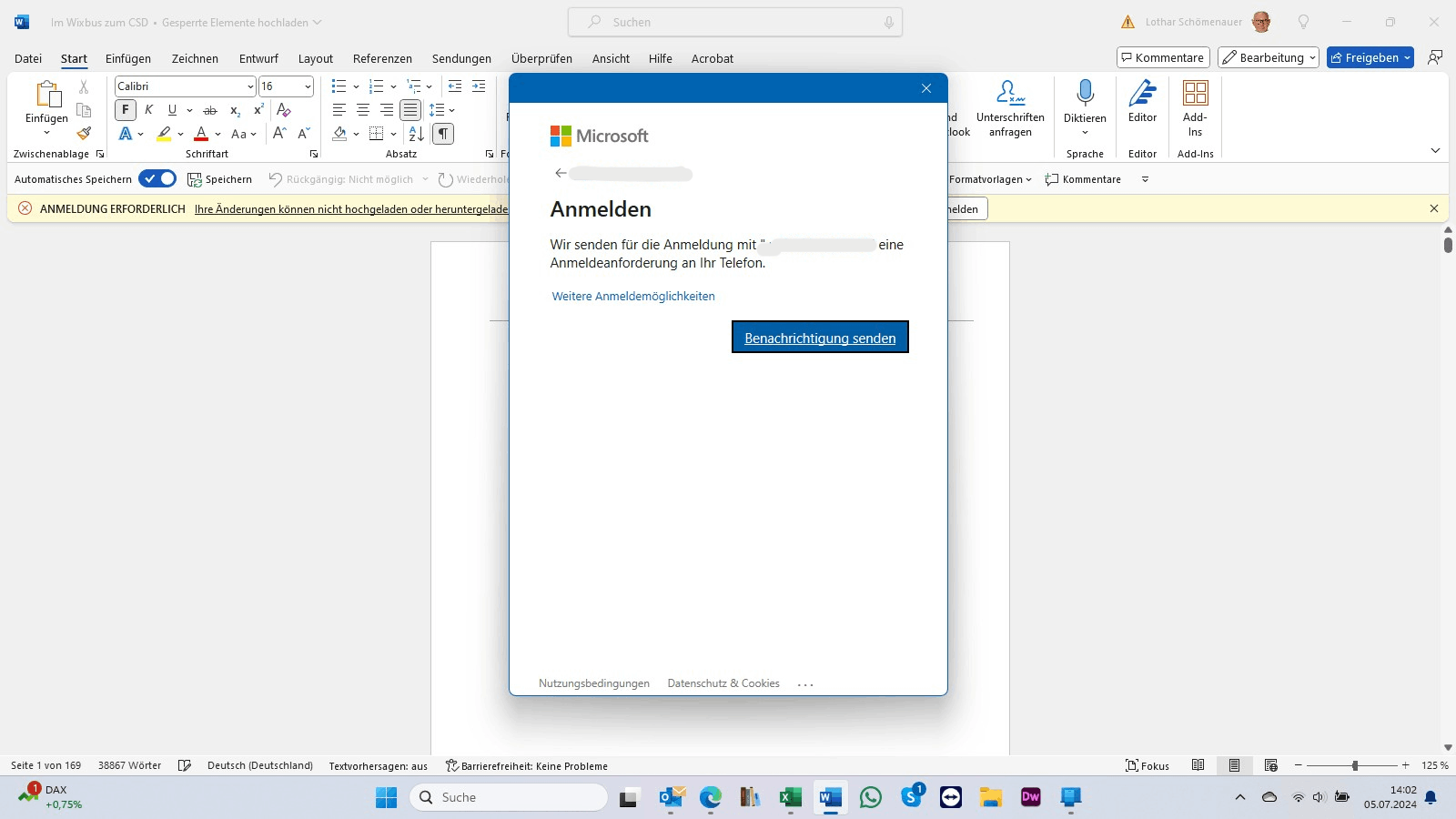Expand the text highlight color dropdown arrow

pyautogui.click(x=180, y=135)
